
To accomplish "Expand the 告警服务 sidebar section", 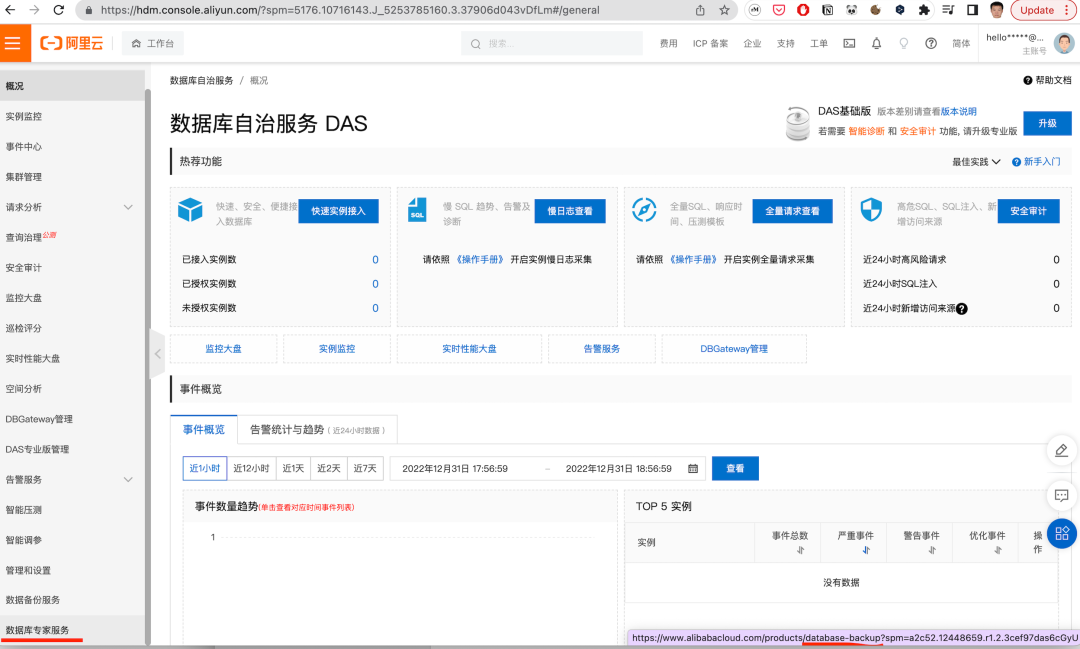I will point(128,480).
